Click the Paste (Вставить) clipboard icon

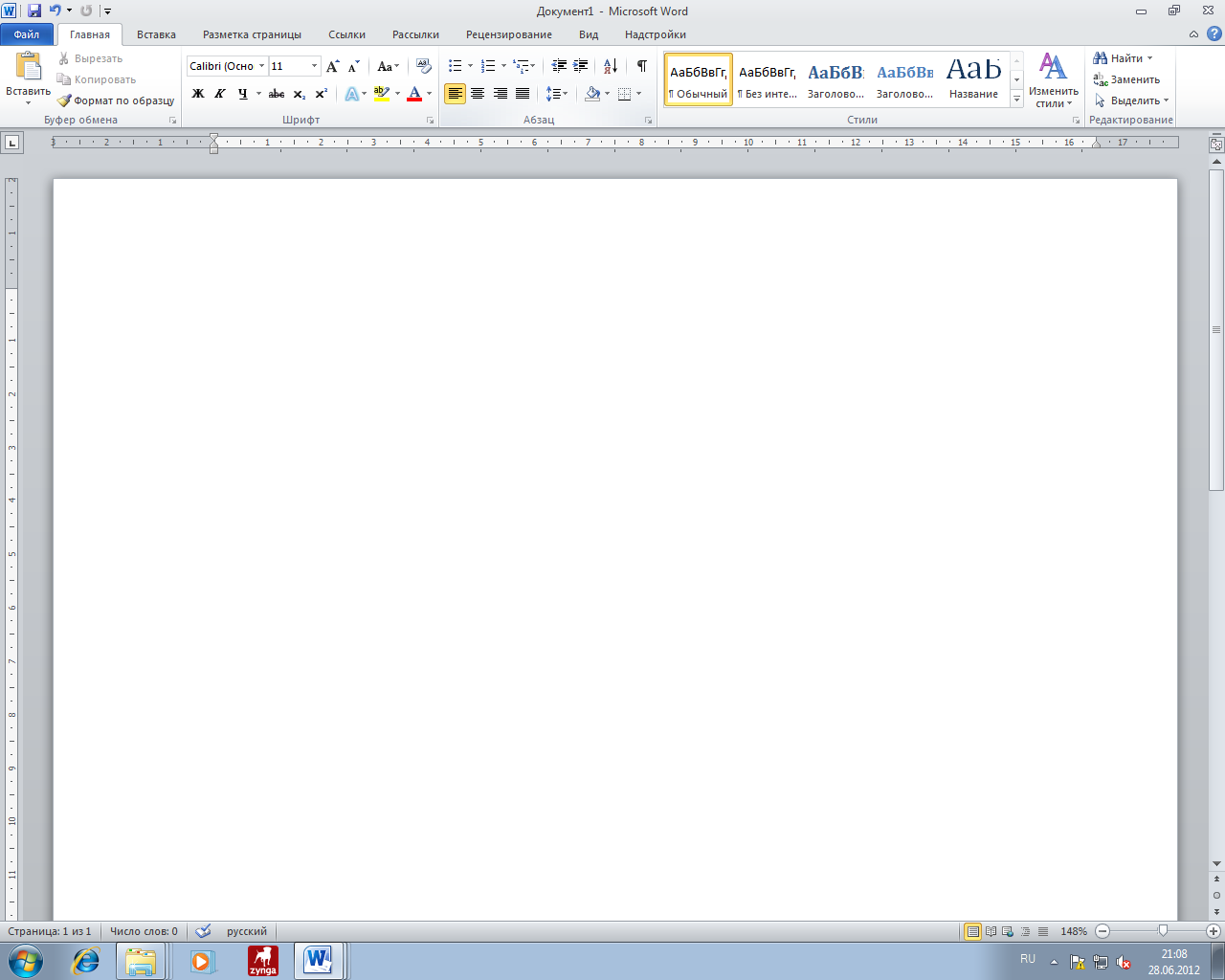29,66
